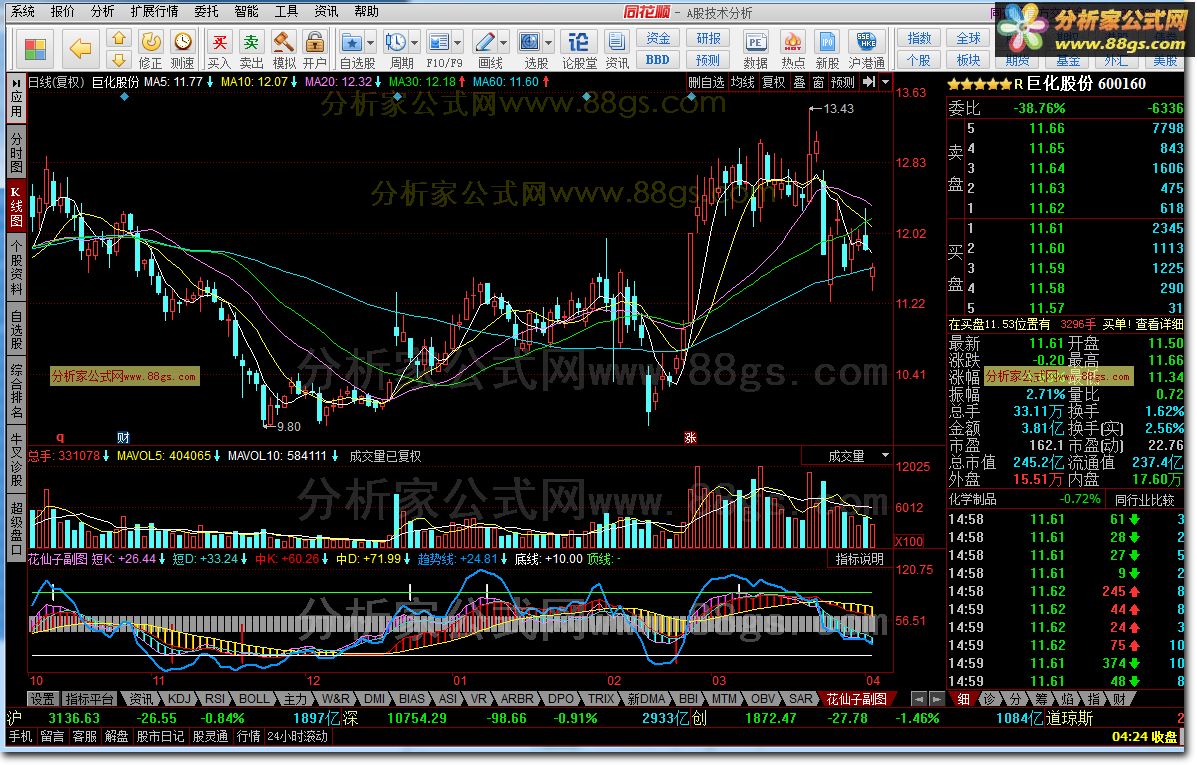
Task: Open the 修正 correction tool
Action: pos(150,49)
